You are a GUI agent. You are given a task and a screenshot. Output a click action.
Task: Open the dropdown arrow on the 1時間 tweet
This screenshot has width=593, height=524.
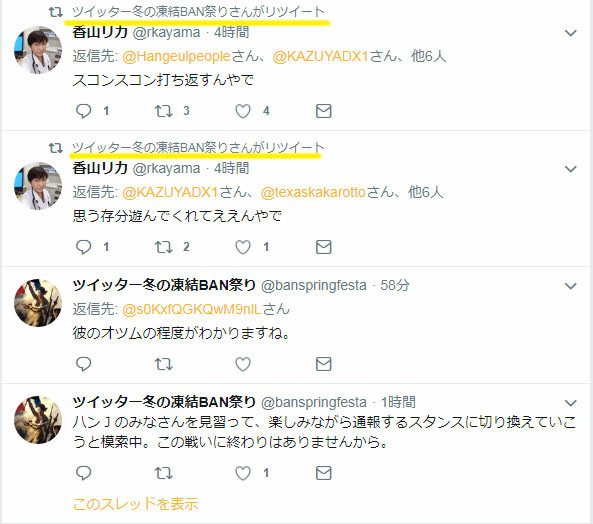(570, 403)
